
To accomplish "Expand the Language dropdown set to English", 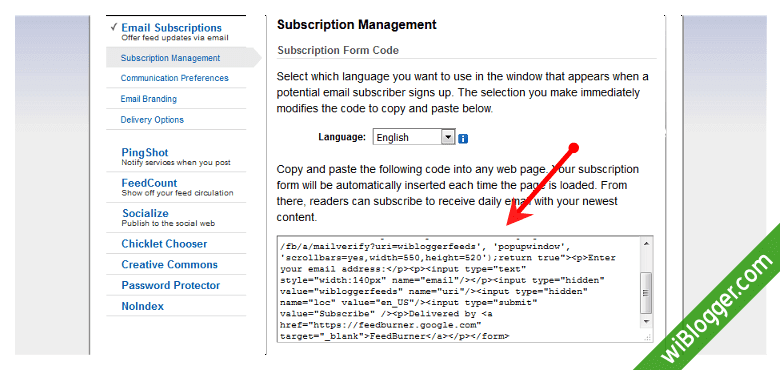I will click(x=414, y=137).
